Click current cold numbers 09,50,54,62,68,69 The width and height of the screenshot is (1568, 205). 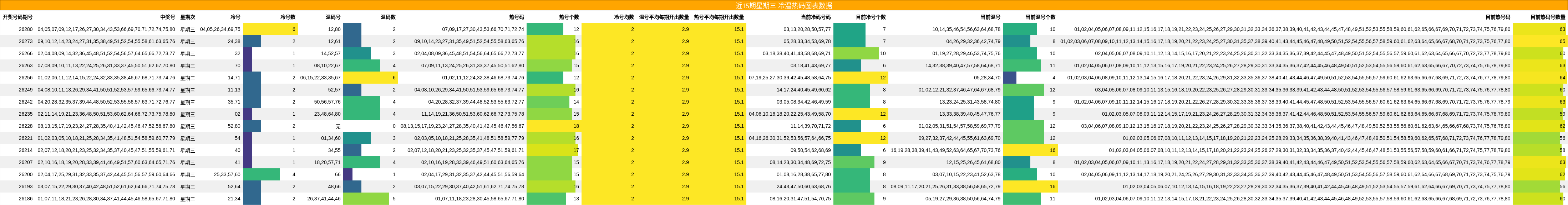[811, 150]
